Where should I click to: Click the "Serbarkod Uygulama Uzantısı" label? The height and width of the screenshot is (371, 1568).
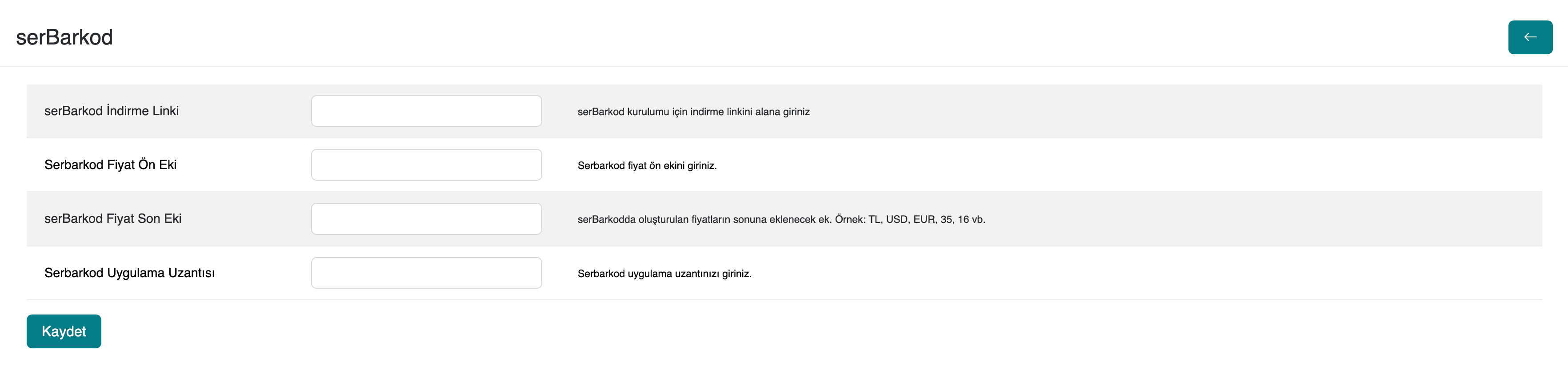click(129, 273)
